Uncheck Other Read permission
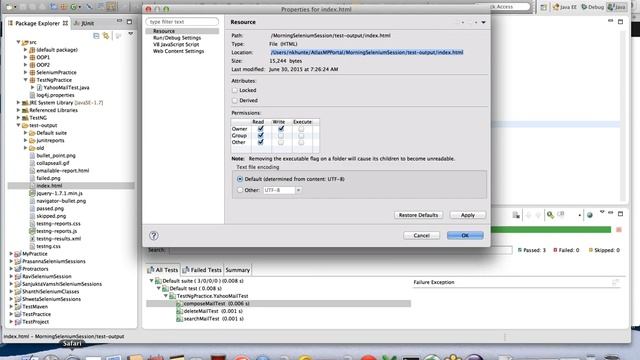The height and width of the screenshot is (360, 640). 260,142
